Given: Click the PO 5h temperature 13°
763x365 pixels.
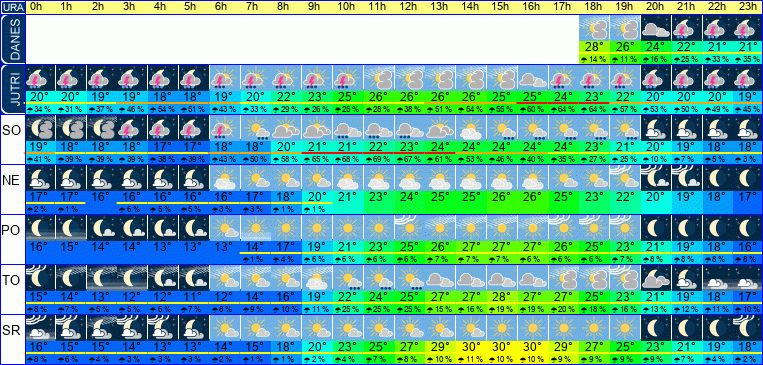Looking at the screenshot, I should click(x=194, y=246).
